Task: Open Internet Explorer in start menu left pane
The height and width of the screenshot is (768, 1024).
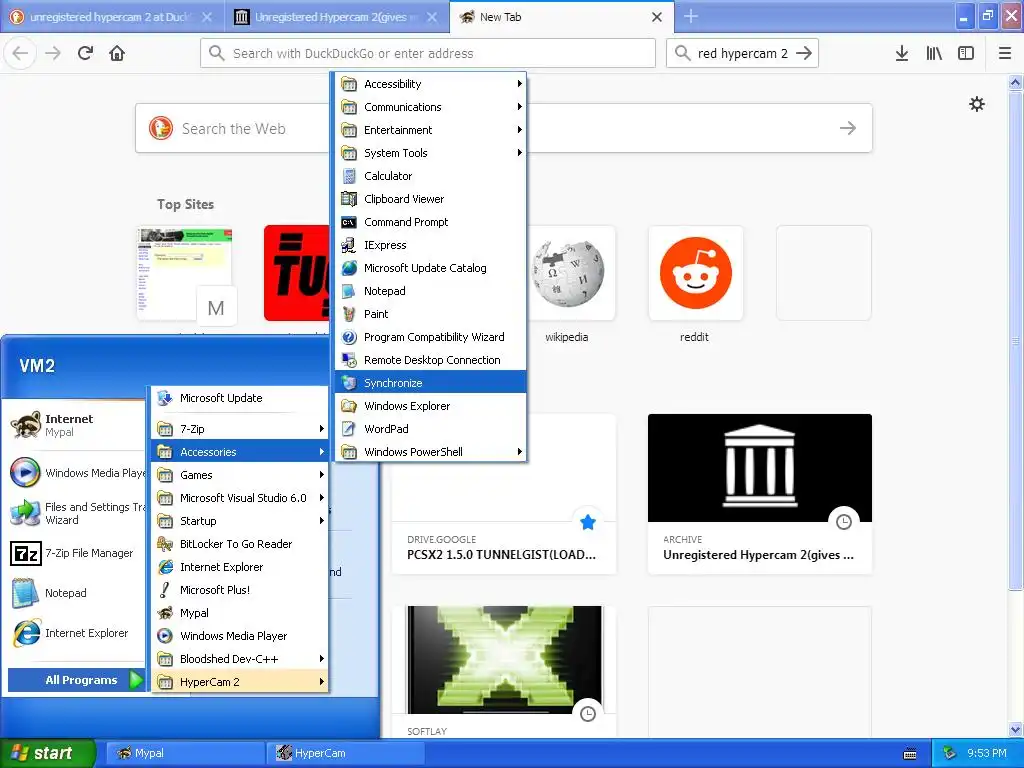Action: pyautogui.click(x=76, y=633)
